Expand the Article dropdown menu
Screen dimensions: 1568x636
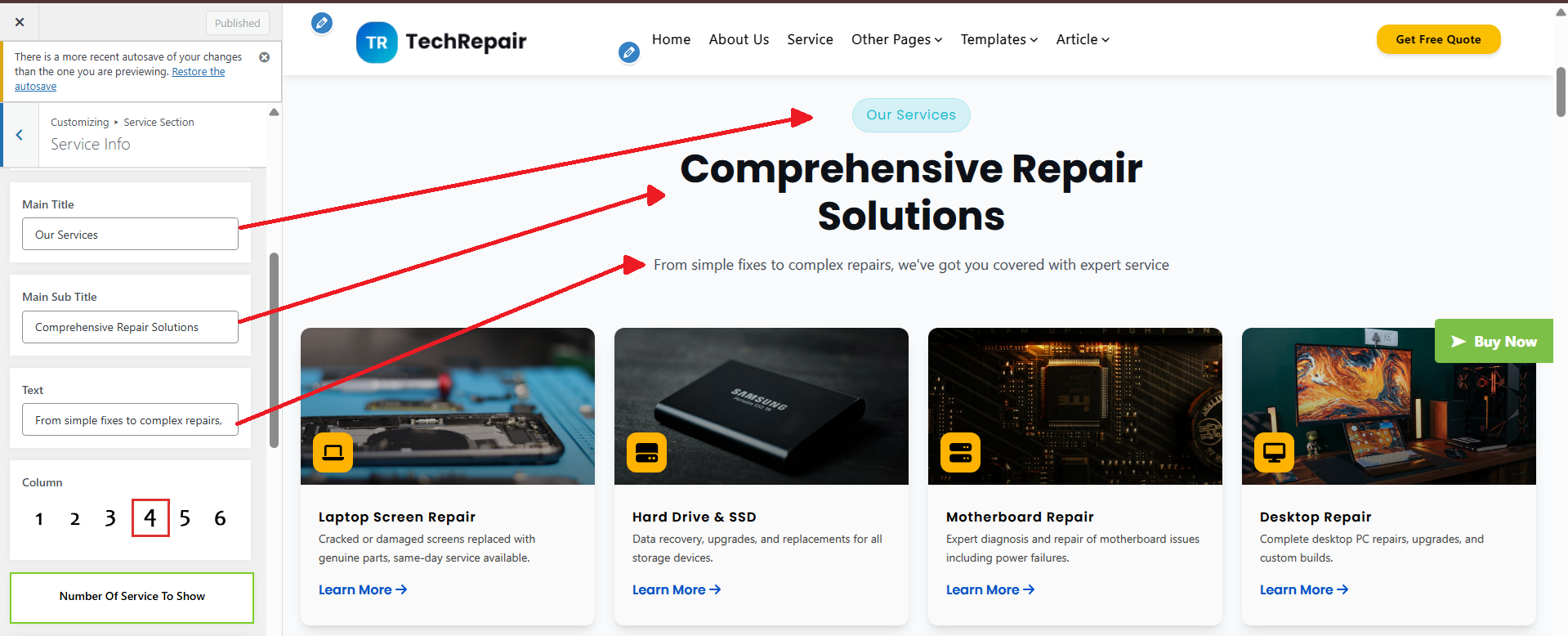1082,39
